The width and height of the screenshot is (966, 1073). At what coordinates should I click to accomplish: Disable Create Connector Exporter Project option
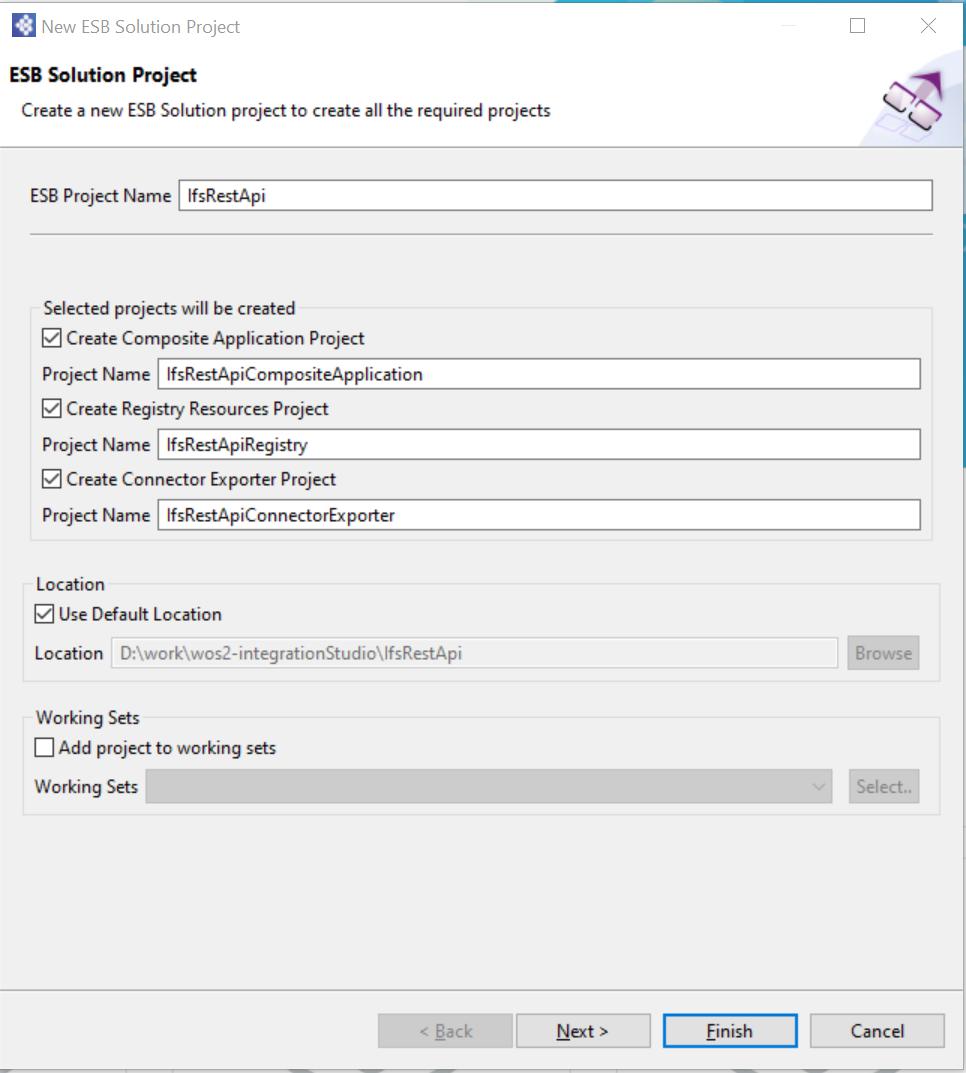[52, 479]
